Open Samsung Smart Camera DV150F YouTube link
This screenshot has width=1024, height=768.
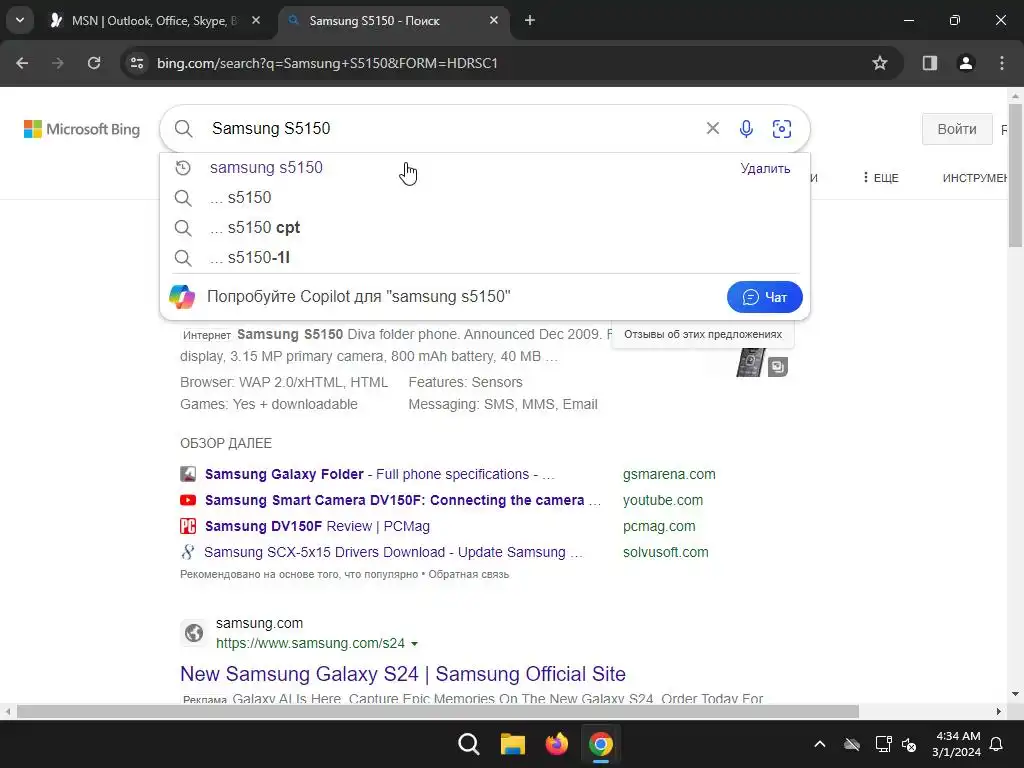coord(402,500)
